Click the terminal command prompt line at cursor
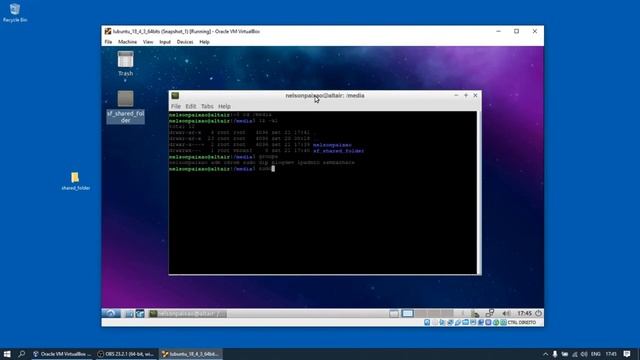 (222, 169)
